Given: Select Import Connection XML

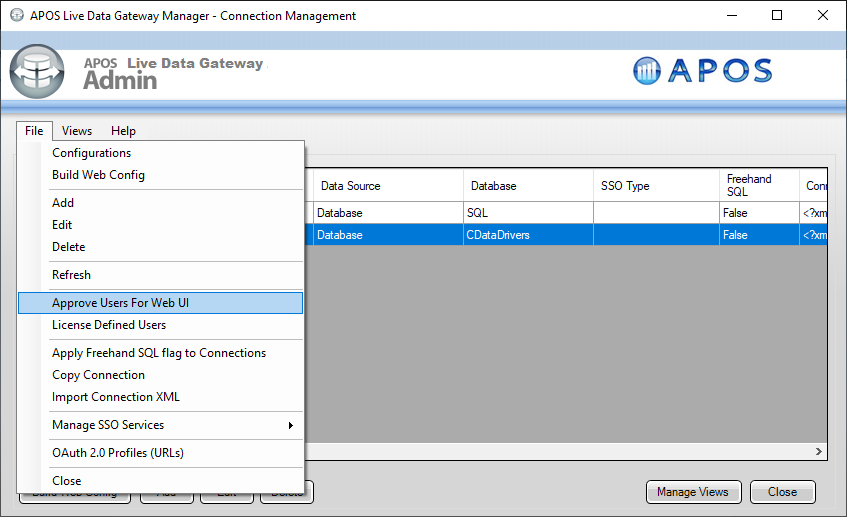Looking at the screenshot, I should pos(116,397).
